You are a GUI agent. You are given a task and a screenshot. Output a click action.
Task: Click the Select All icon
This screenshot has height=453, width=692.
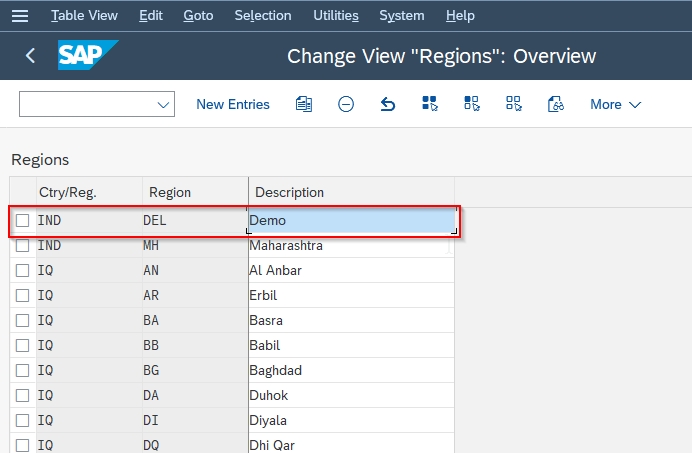429,104
